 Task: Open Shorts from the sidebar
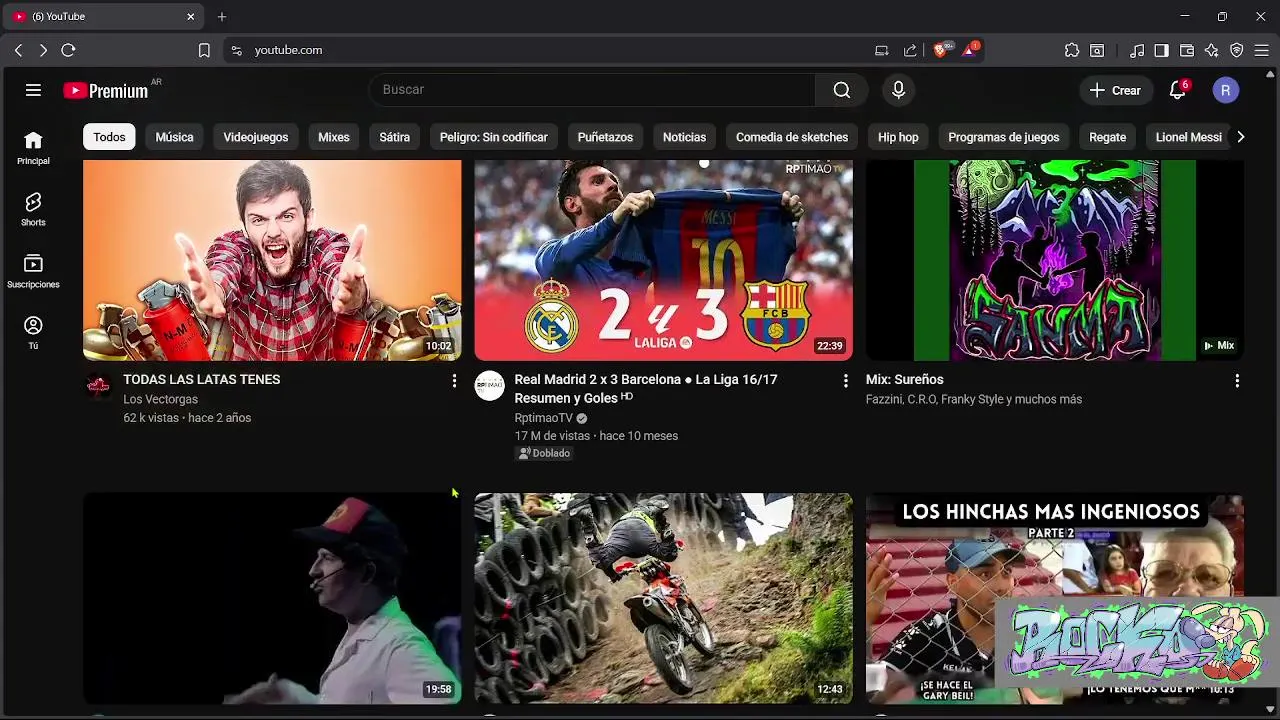[x=33, y=209]
